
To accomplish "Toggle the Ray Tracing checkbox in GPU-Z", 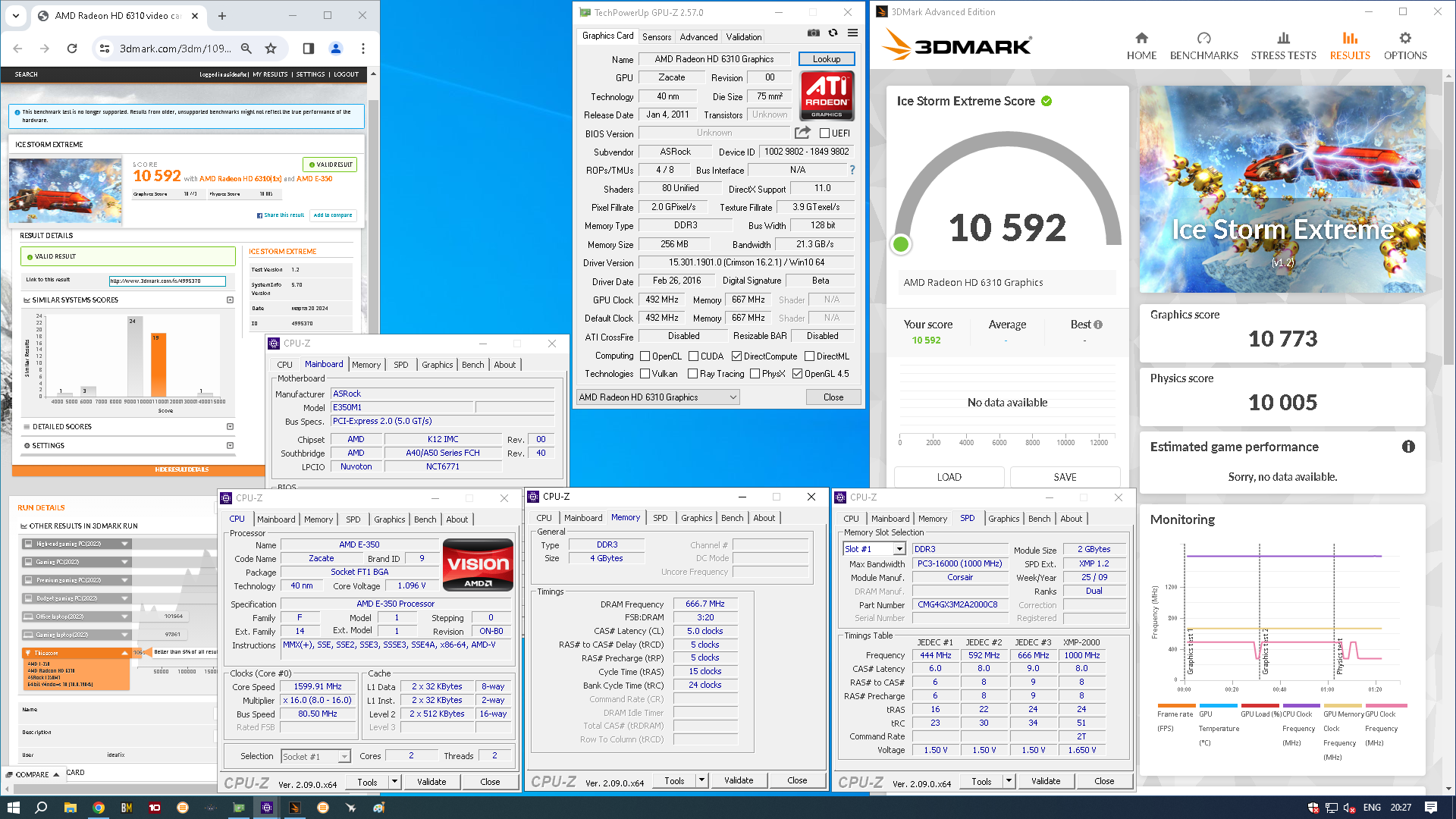I will pos(692,374).
